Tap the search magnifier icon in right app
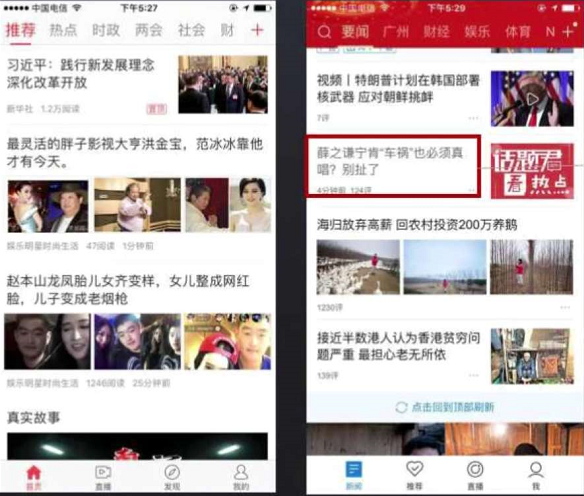The image size is (584, 496). coord(324,32)
